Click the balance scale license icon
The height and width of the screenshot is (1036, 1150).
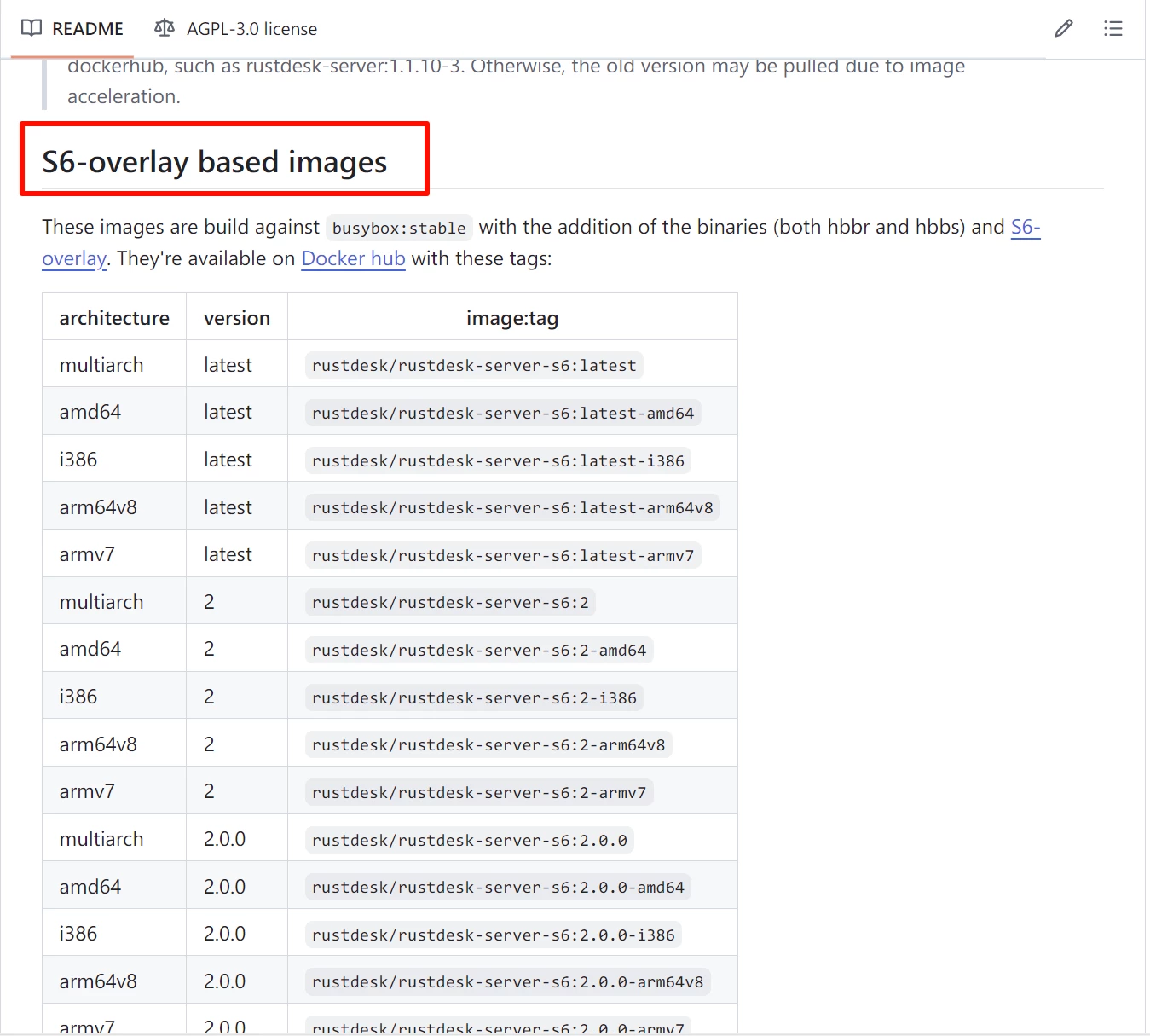click(x=164, y=29)
